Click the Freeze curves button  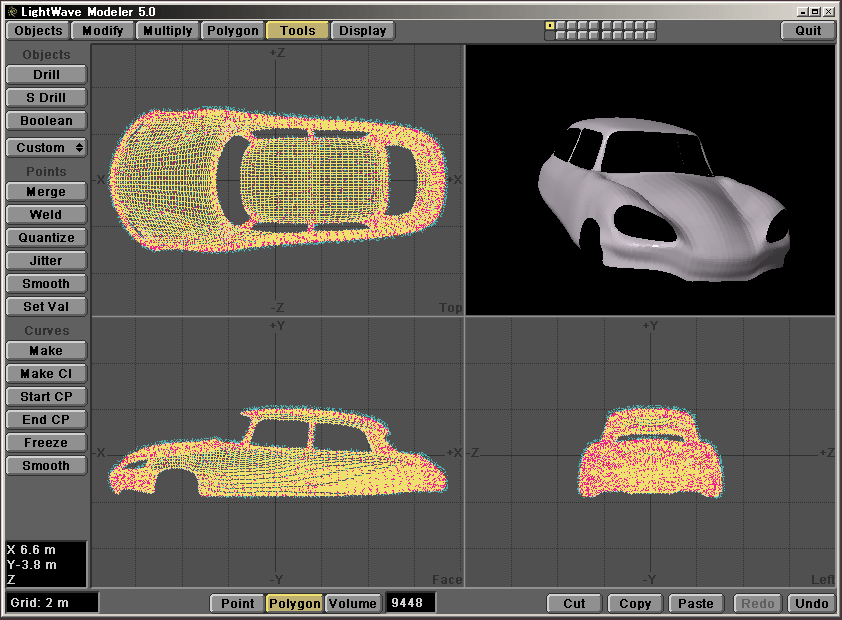point(46,443)
